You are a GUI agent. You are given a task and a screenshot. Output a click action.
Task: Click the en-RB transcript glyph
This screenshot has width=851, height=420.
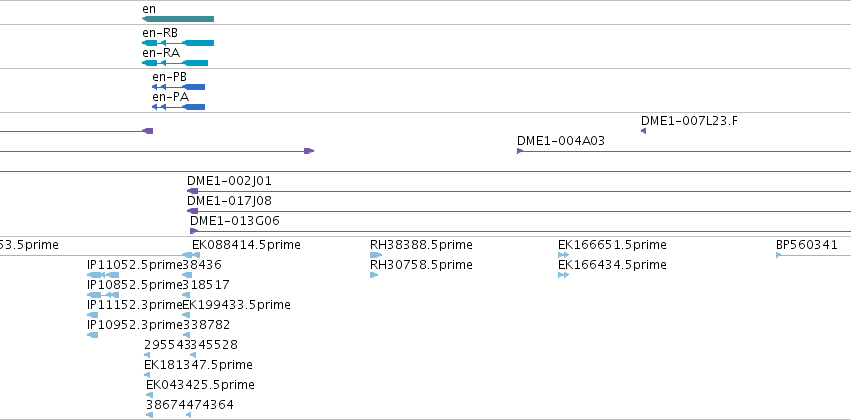(x=178, y=43)
